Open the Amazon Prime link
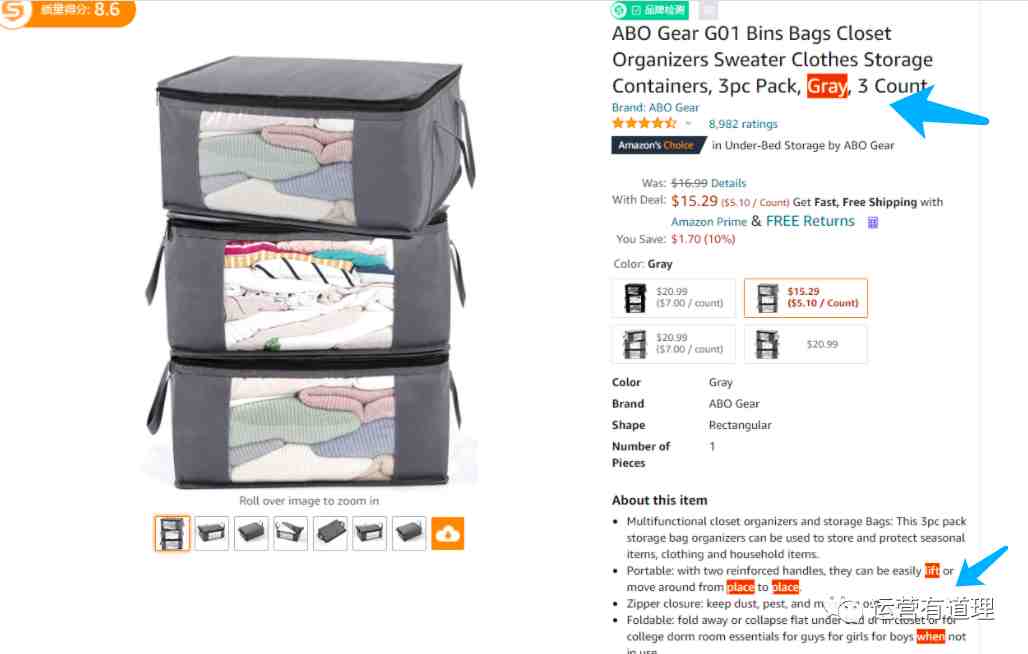Screen dimensions: 1028x654 coord(709,222)
